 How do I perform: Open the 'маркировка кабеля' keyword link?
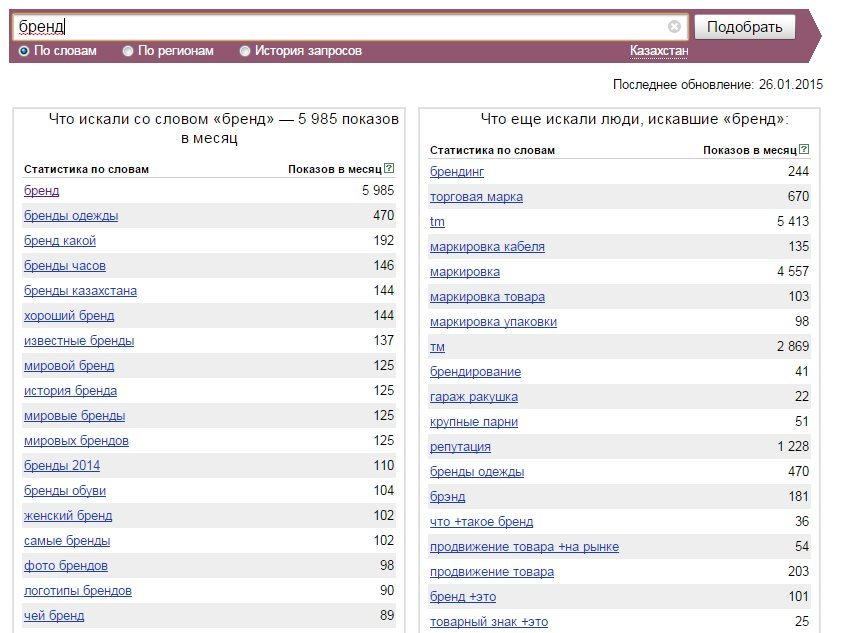[487, 247]
